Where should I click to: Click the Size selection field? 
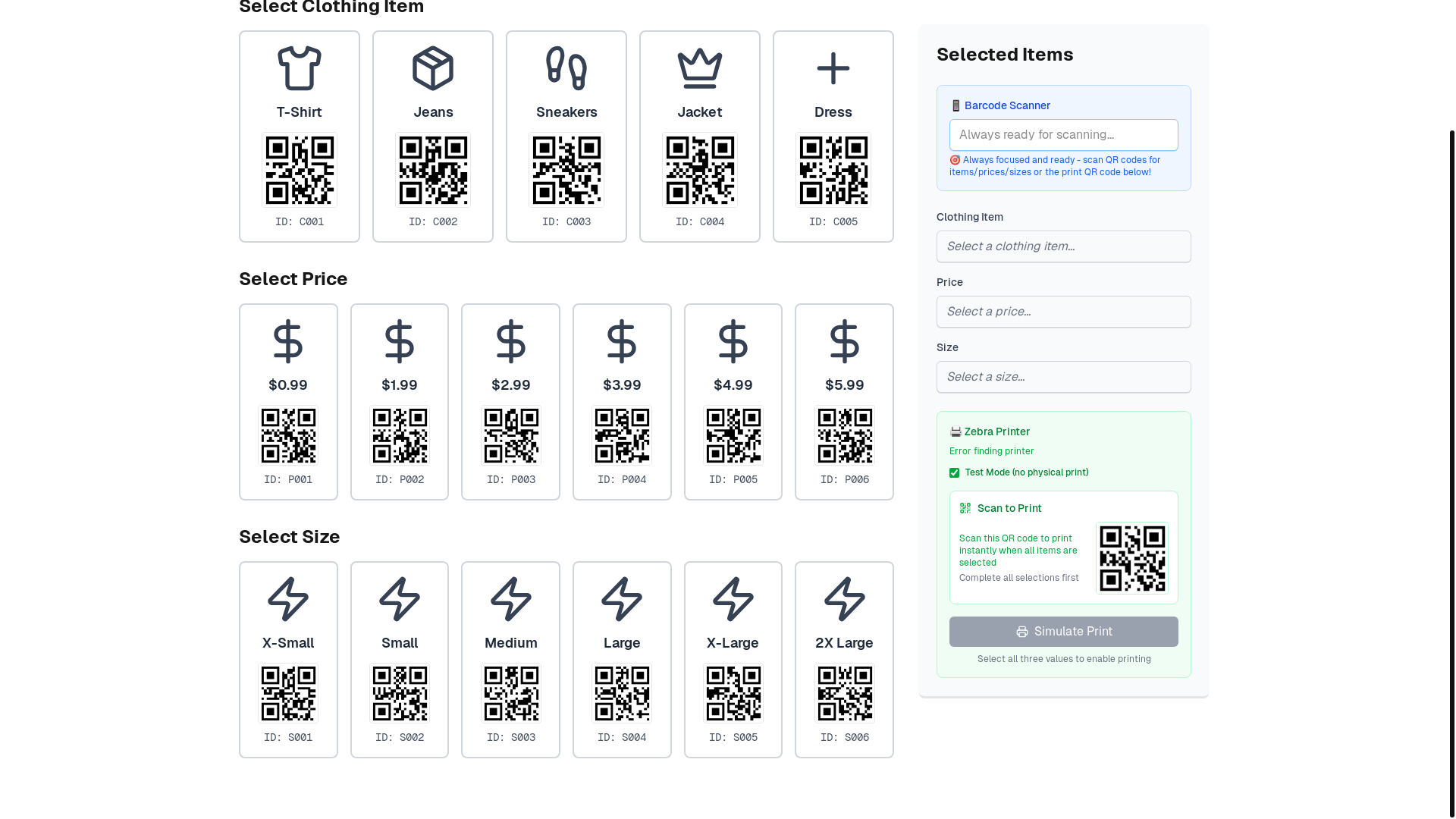pos(1064,377)
